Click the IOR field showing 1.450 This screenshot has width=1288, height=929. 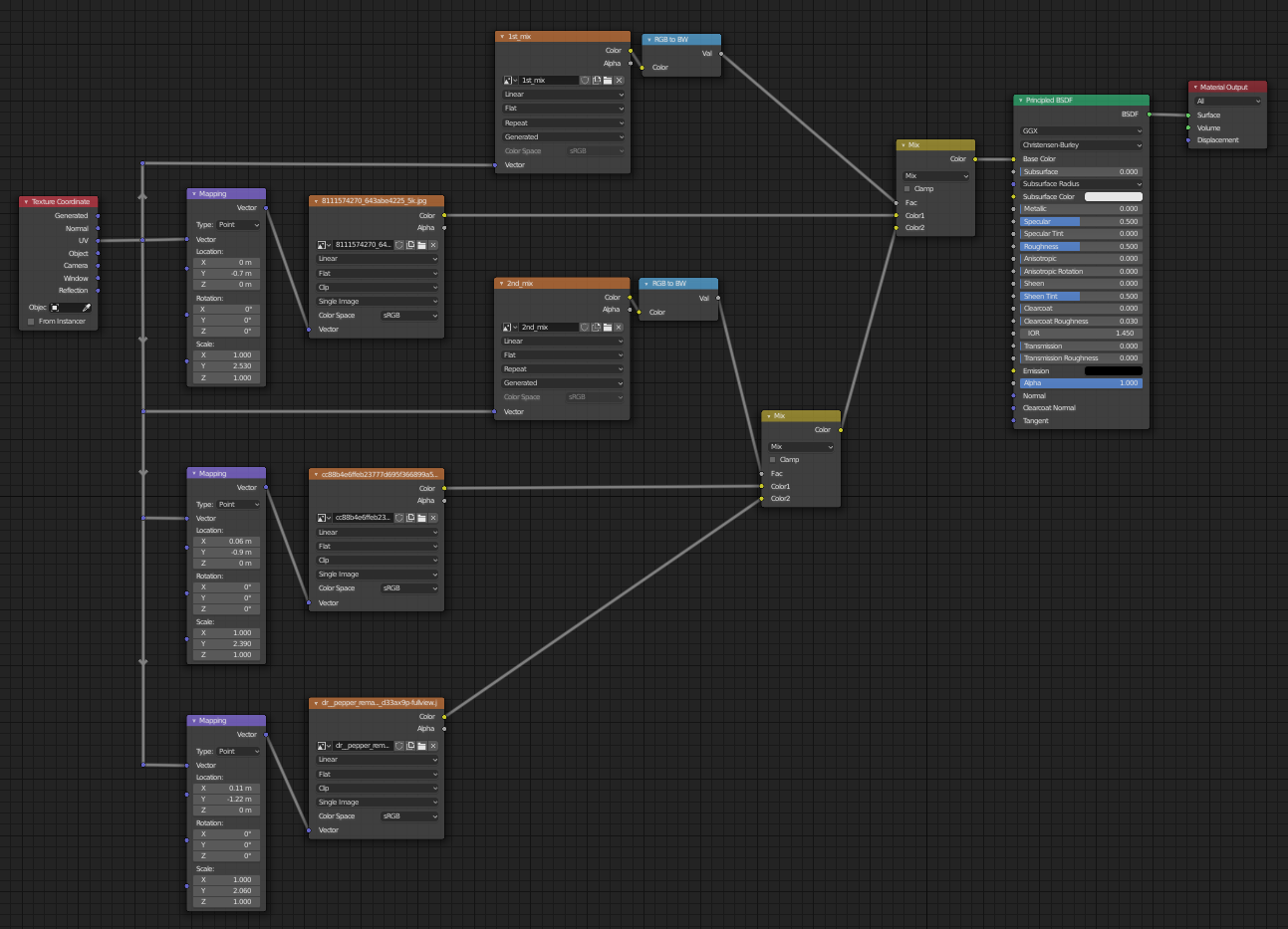click(x=1081, y=333)
